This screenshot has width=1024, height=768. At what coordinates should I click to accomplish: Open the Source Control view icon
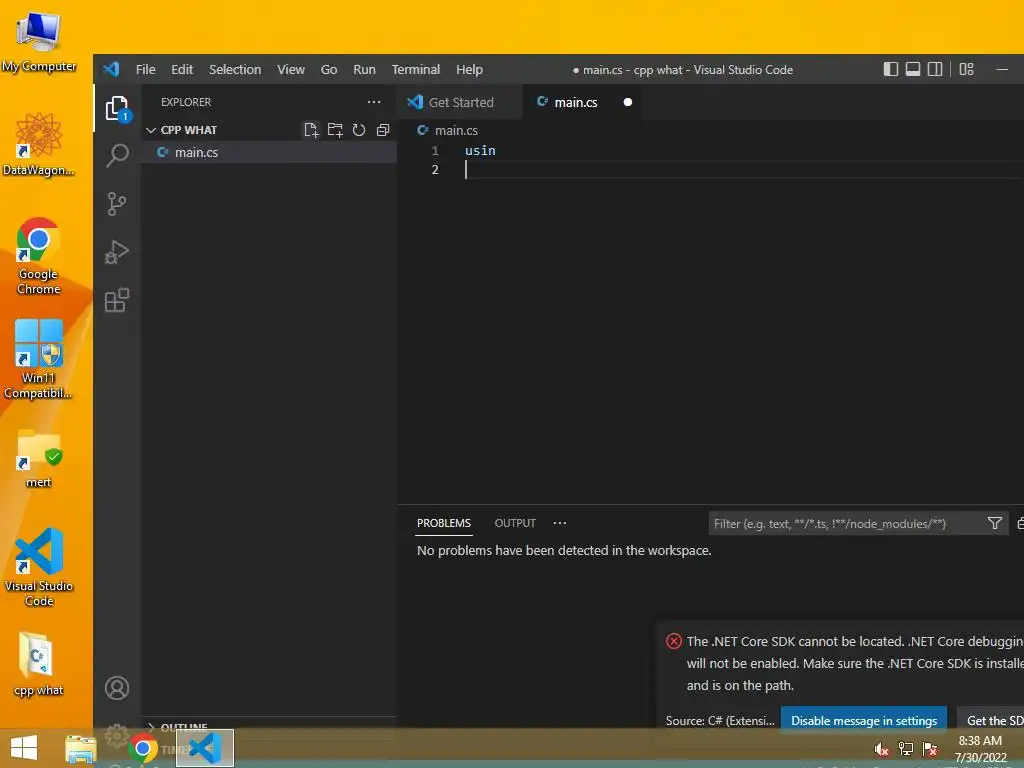[117, 204]
